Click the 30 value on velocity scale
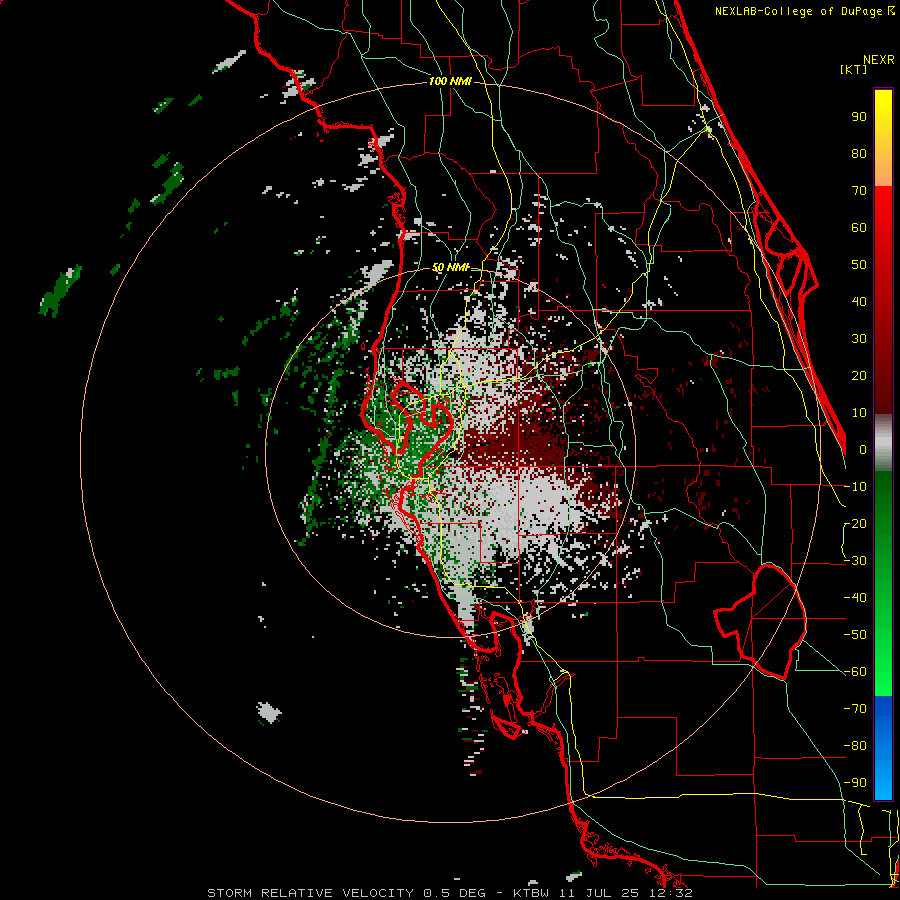The image size is (900, 900). coord(859,339)
